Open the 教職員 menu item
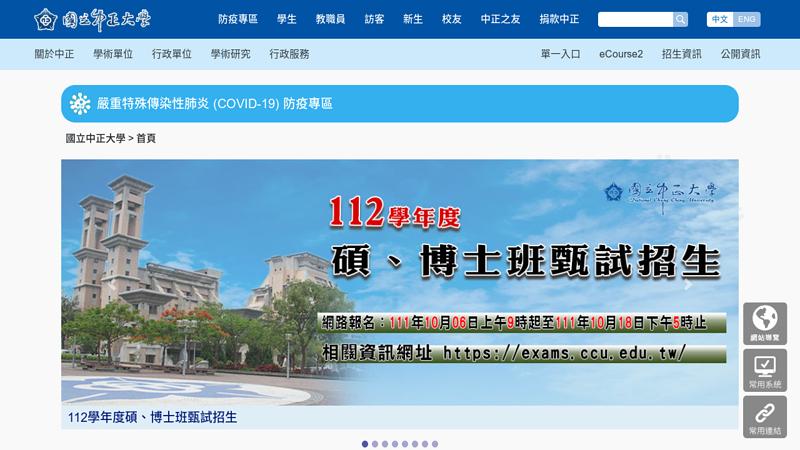 330,19
